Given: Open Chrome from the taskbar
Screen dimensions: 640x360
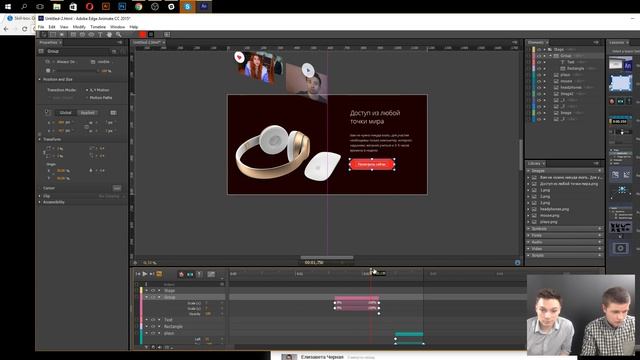Looking at the screenshot, I should pyautogui.click(x=138, y=7).
